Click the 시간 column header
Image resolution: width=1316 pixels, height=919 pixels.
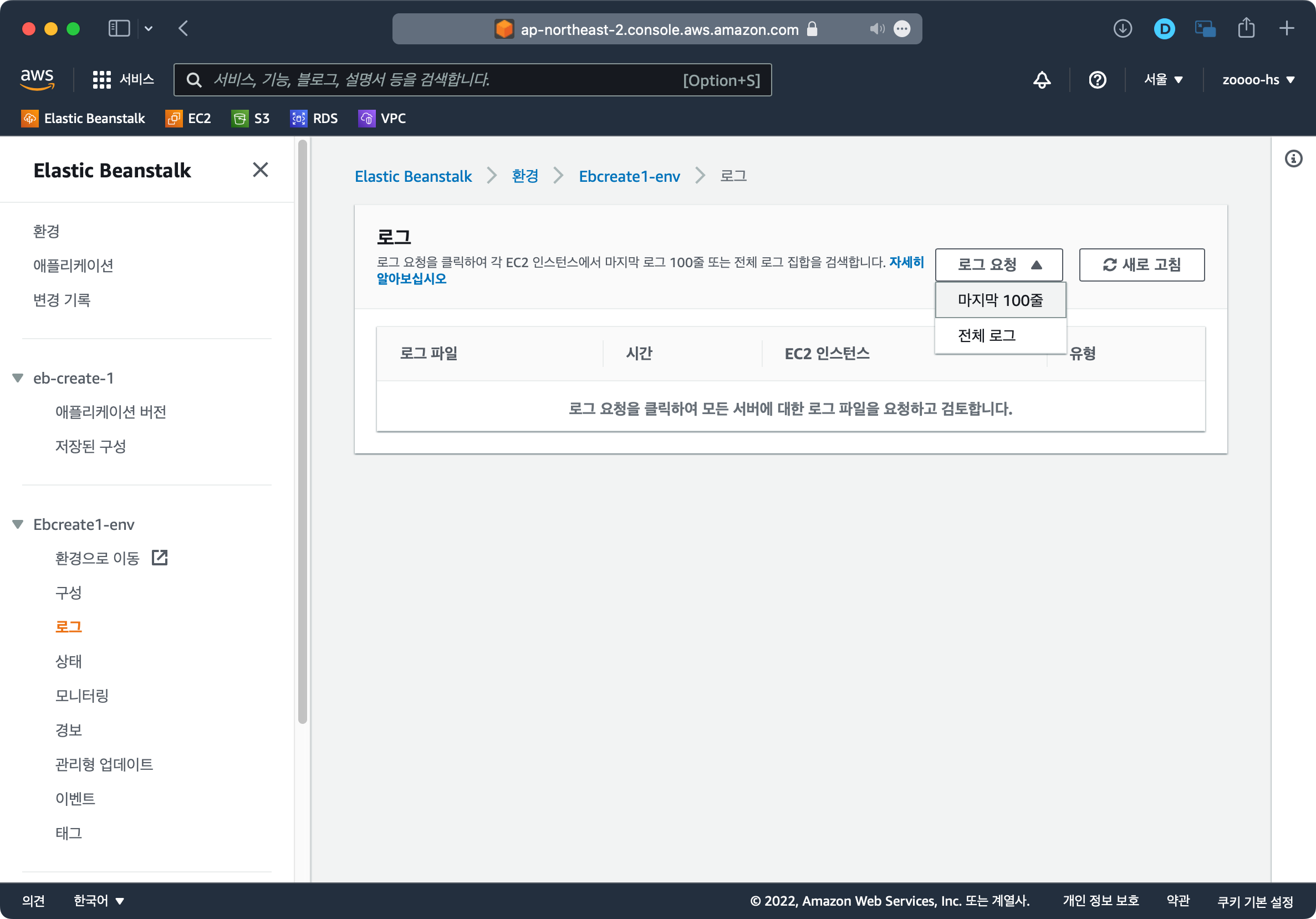tap(639, 354)
